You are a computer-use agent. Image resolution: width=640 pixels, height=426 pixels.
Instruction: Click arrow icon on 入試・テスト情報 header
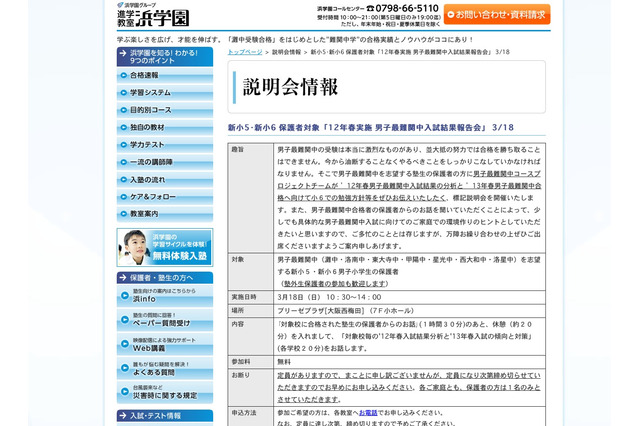[123, 416]
